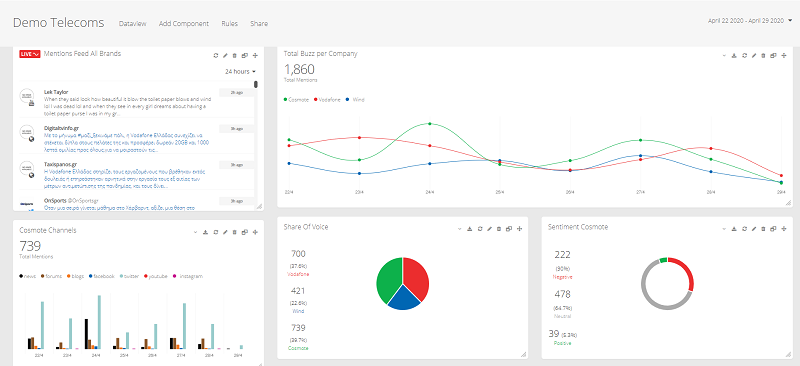Download Sentiment Cosmote data

[x=734, y=229]
